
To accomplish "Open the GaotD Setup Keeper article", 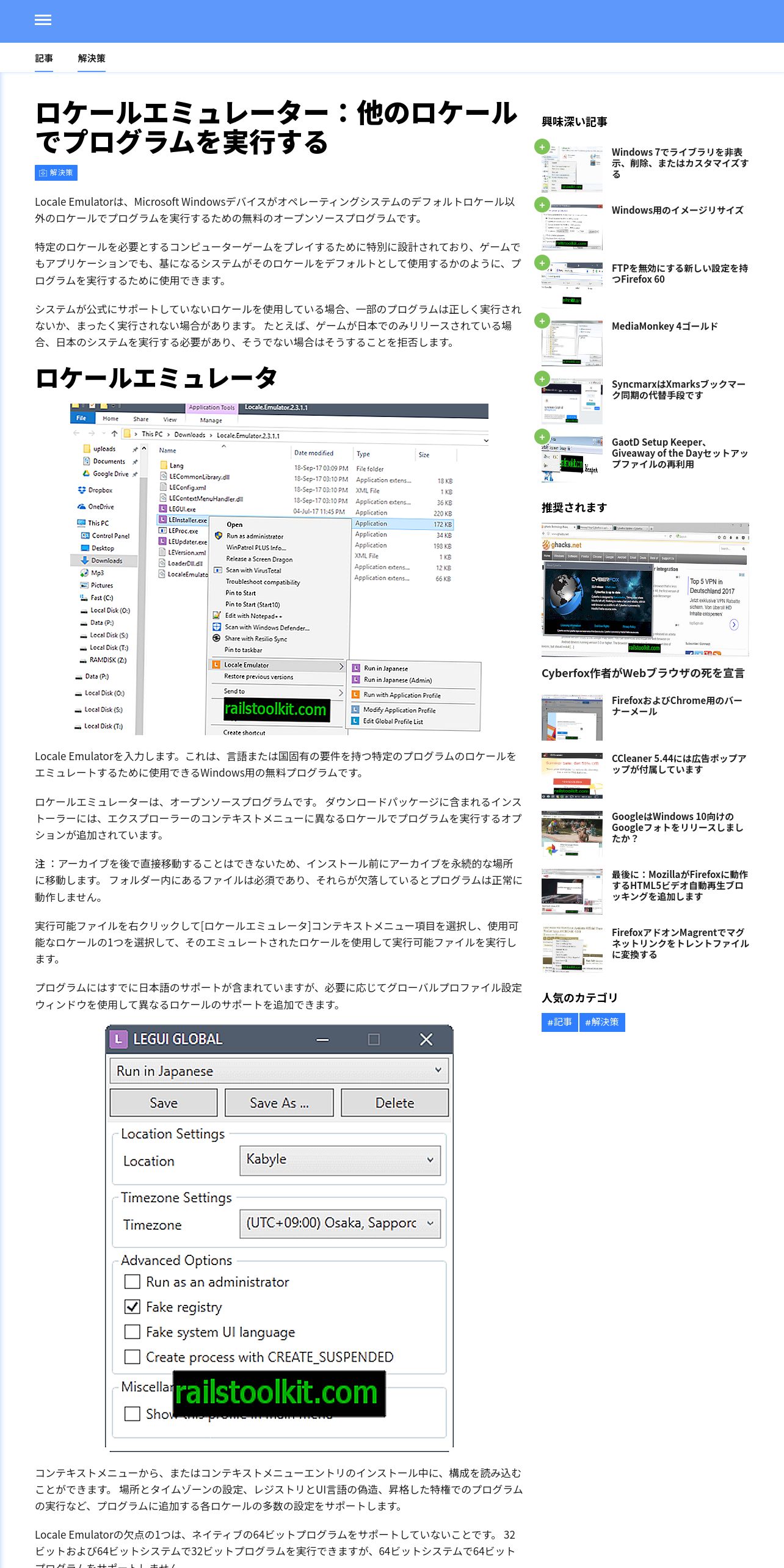I will pyautogui.click(x=680, y=453).
